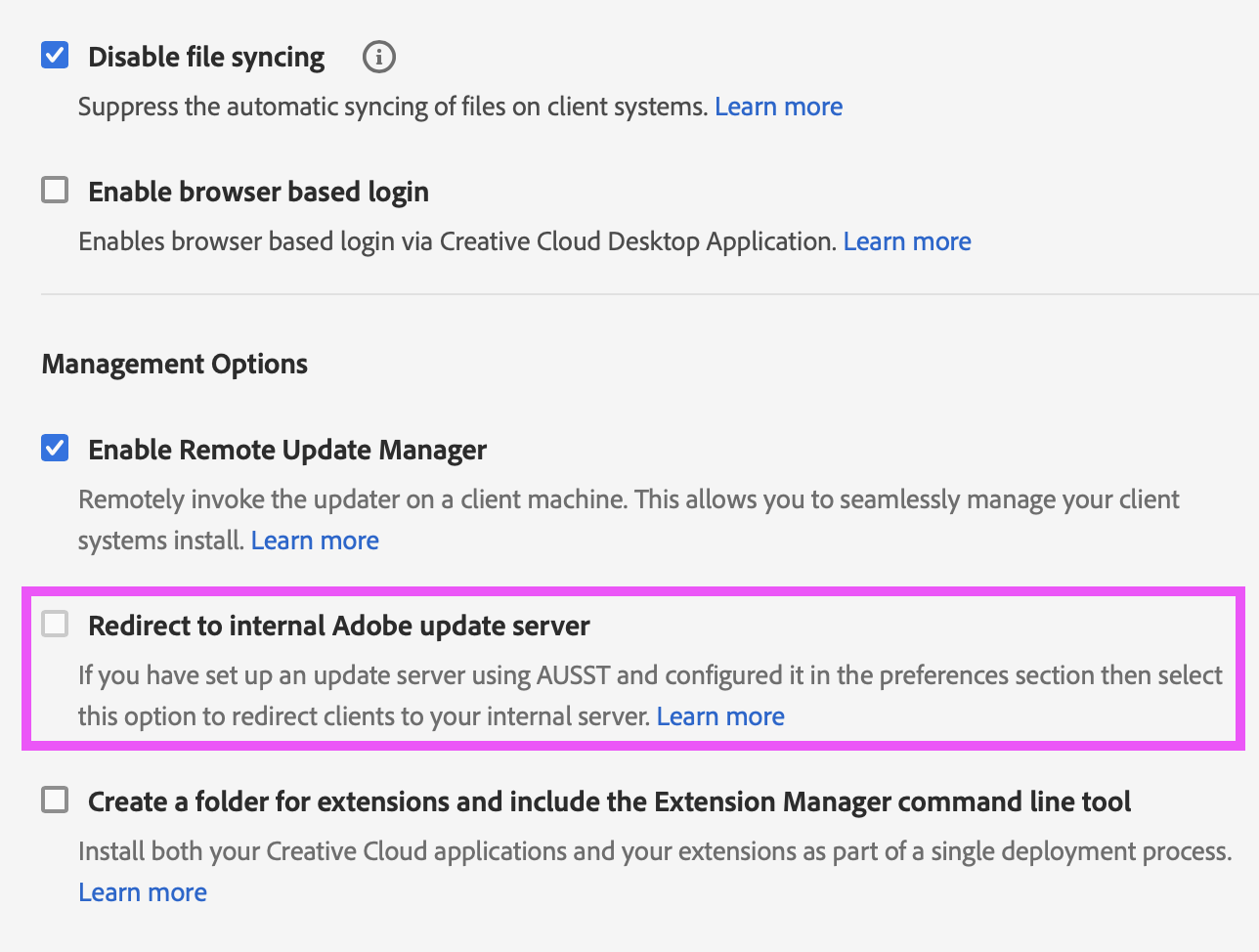Click the 'Suppress the automatic syncing' description text
The image size is (1259, 952).
click(x=392, y=107)
